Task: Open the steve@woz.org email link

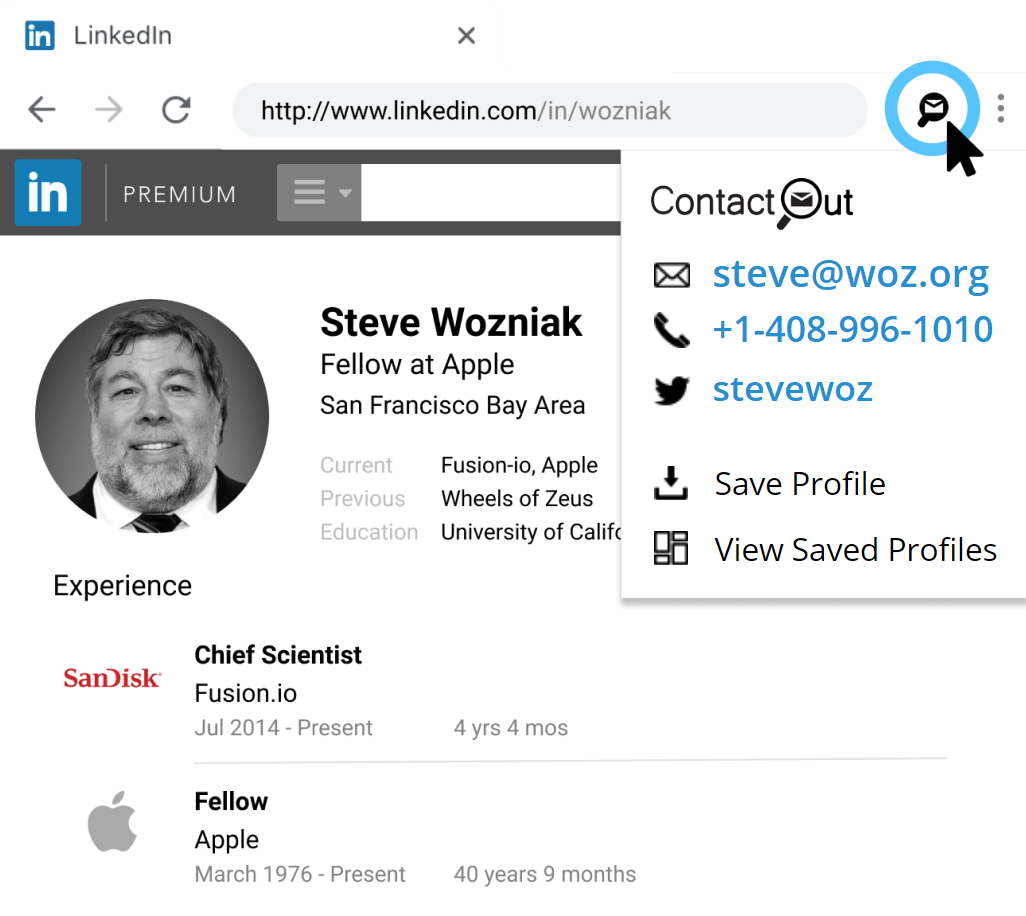Action: tap(850, 274)
